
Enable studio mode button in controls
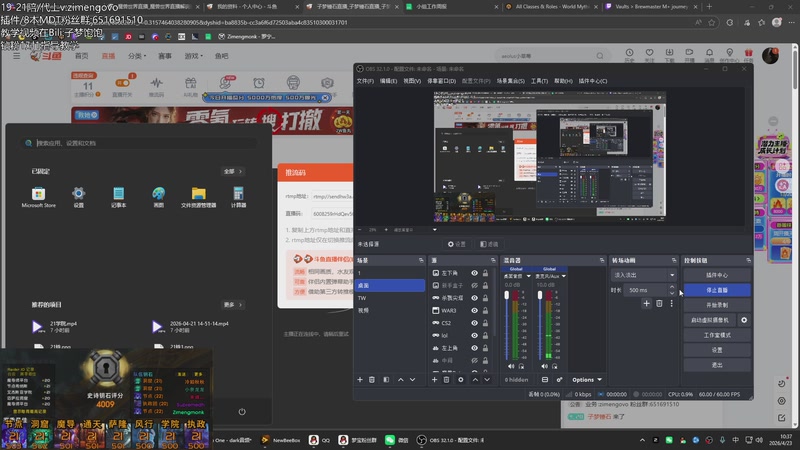click(x=717, y=335)
